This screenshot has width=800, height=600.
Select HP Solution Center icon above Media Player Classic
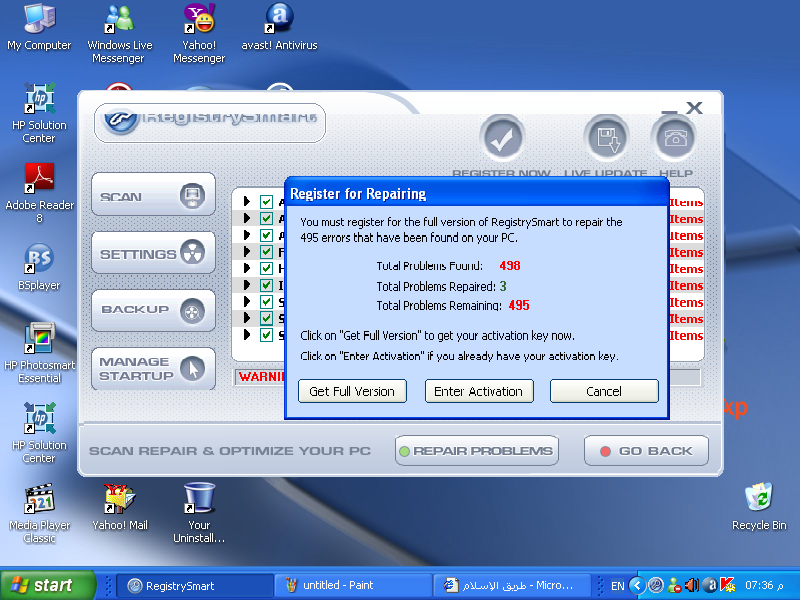coord(39,433)
